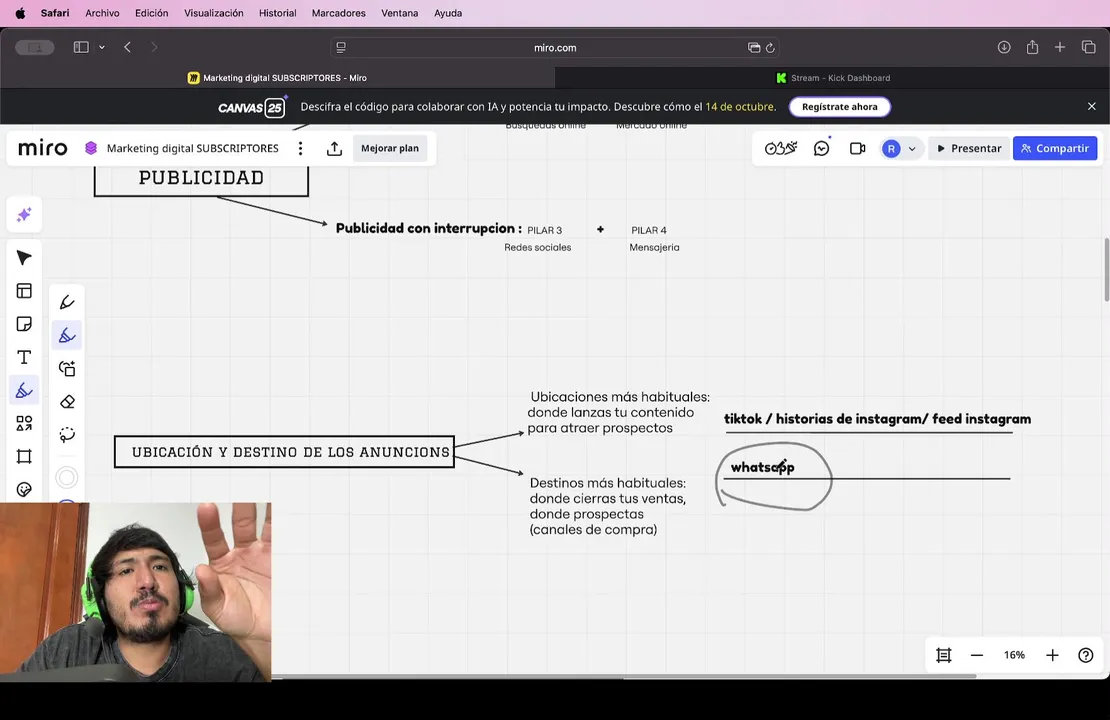Click the horizontal canvas scrollbar
The width and height of the screenshot is (1110, 720).
click(x=623, y=677)
